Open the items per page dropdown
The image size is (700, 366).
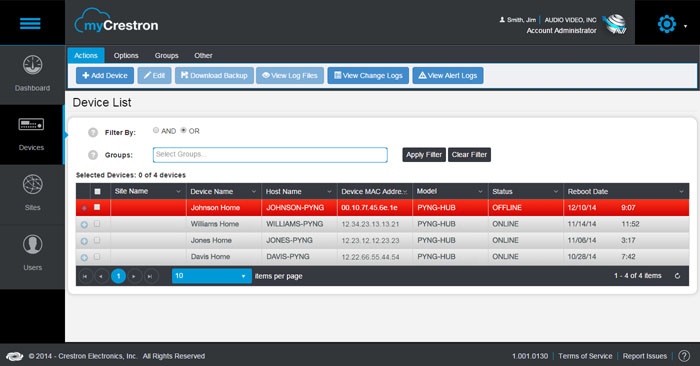pos(212,276)
